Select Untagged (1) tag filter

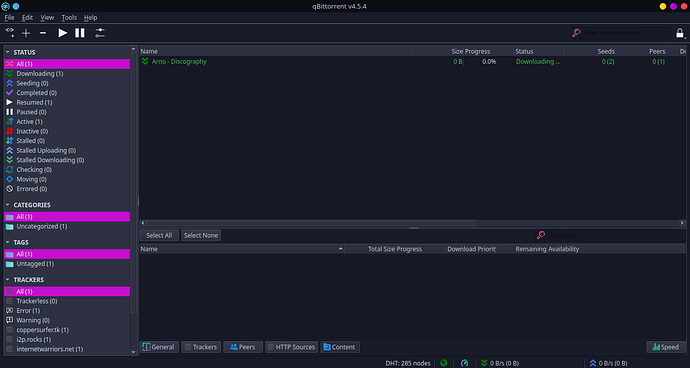[67, 264]
